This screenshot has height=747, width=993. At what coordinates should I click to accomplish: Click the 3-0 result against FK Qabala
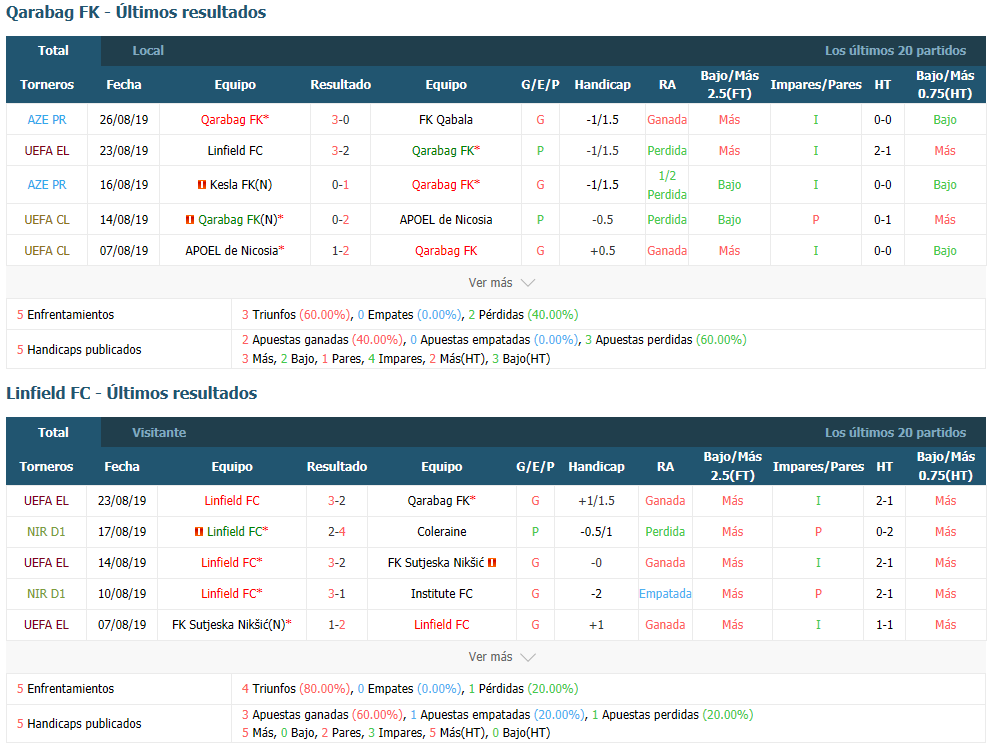340,120
